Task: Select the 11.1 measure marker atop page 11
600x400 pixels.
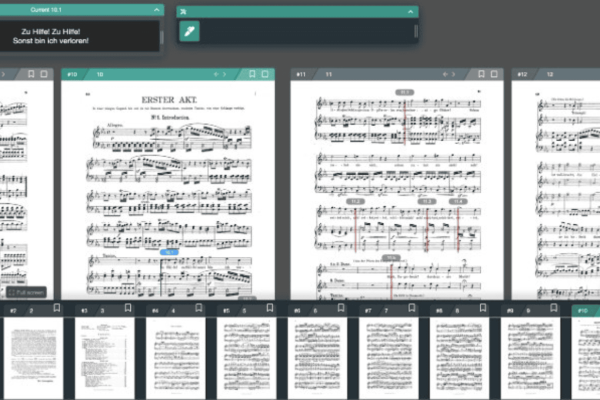Action: (404, 92)
